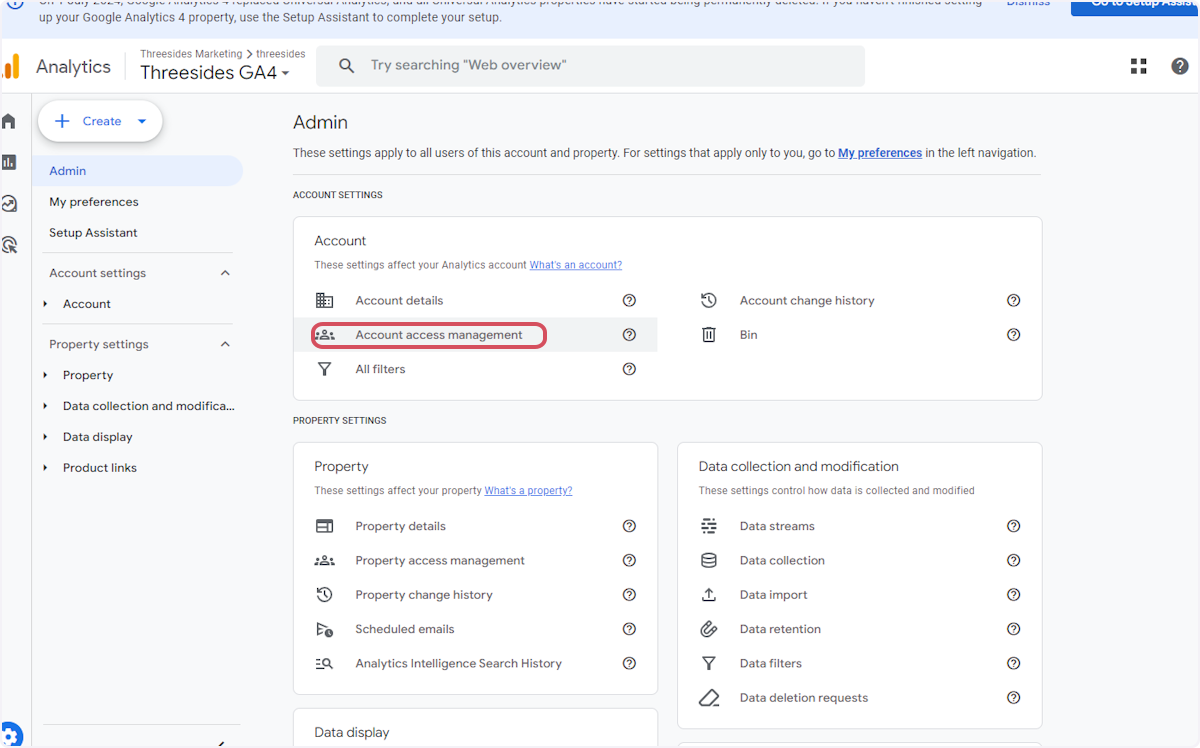Collapse the Account settings section chevron
1200x748 pixels.
coord(225,273)
